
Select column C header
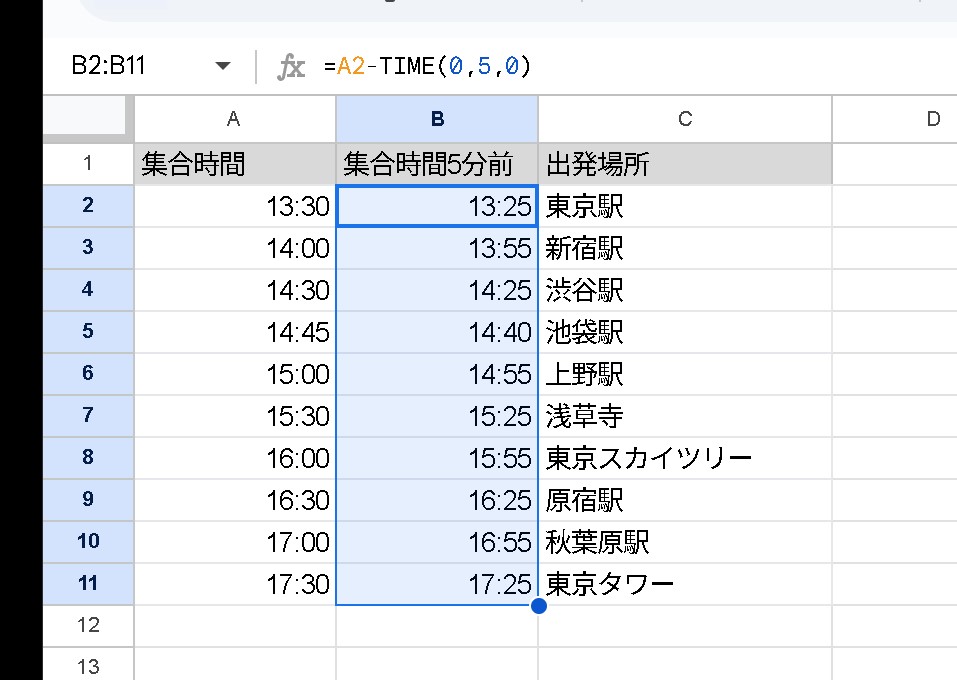pyautogui.click(x=684, y=119)
